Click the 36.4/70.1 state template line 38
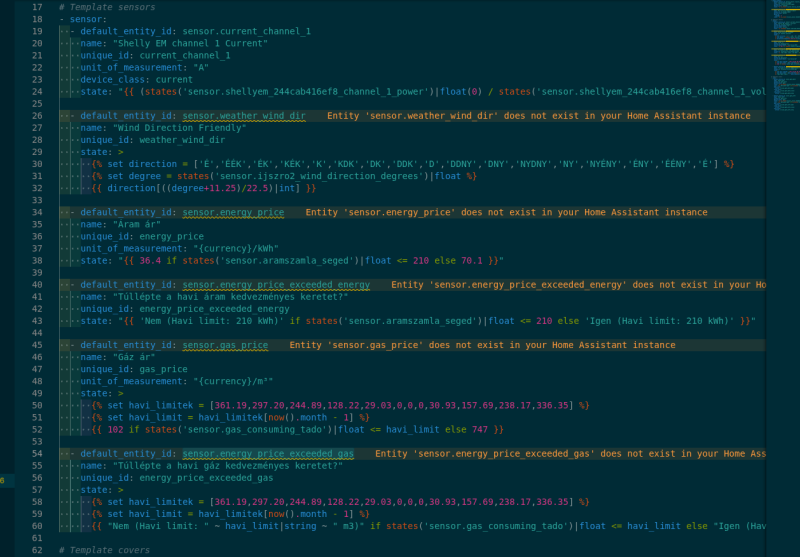 (292, 261)
